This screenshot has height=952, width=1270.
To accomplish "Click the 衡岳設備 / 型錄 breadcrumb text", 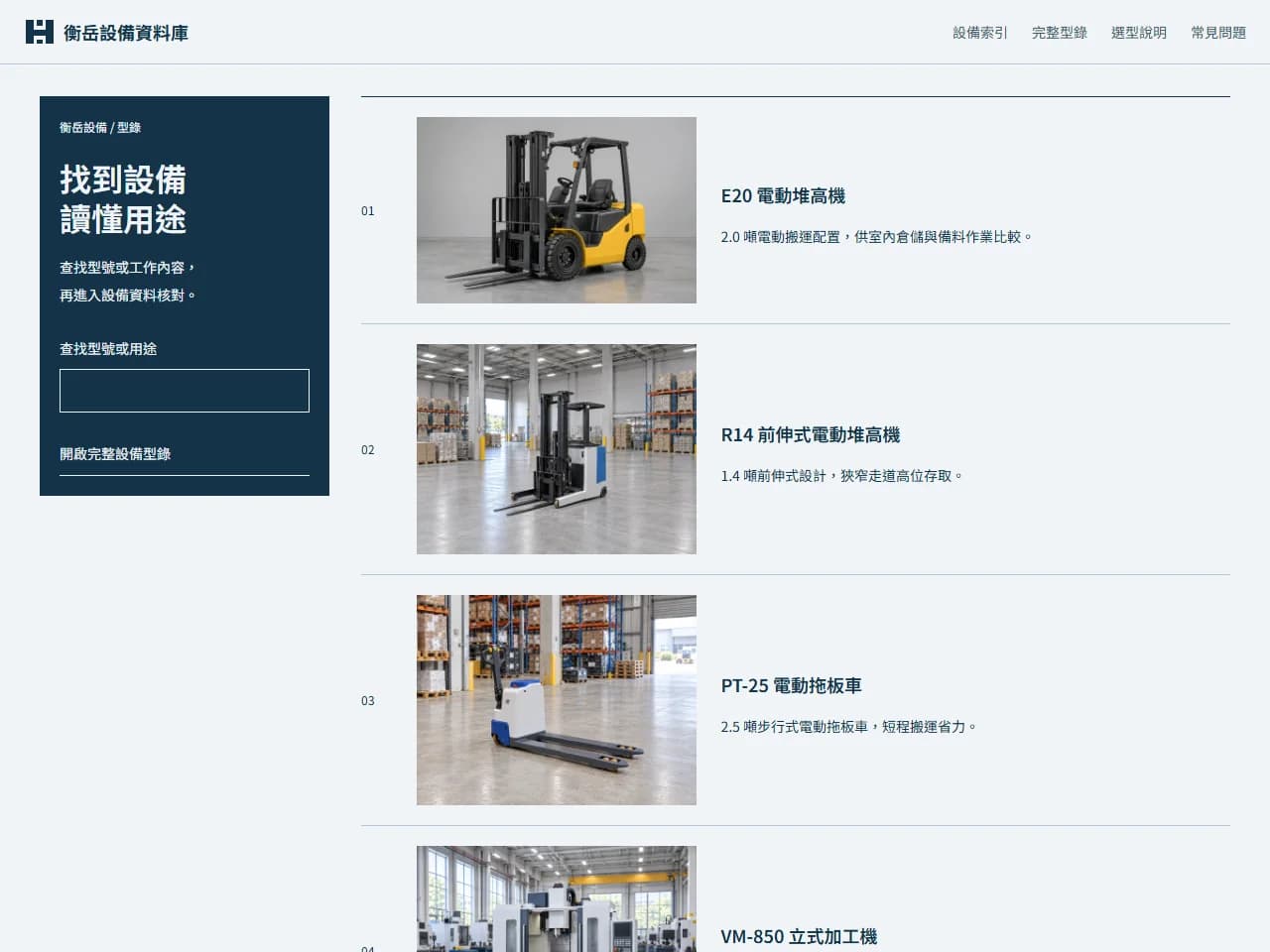I will pyautogui.click(x=100, y=128).
